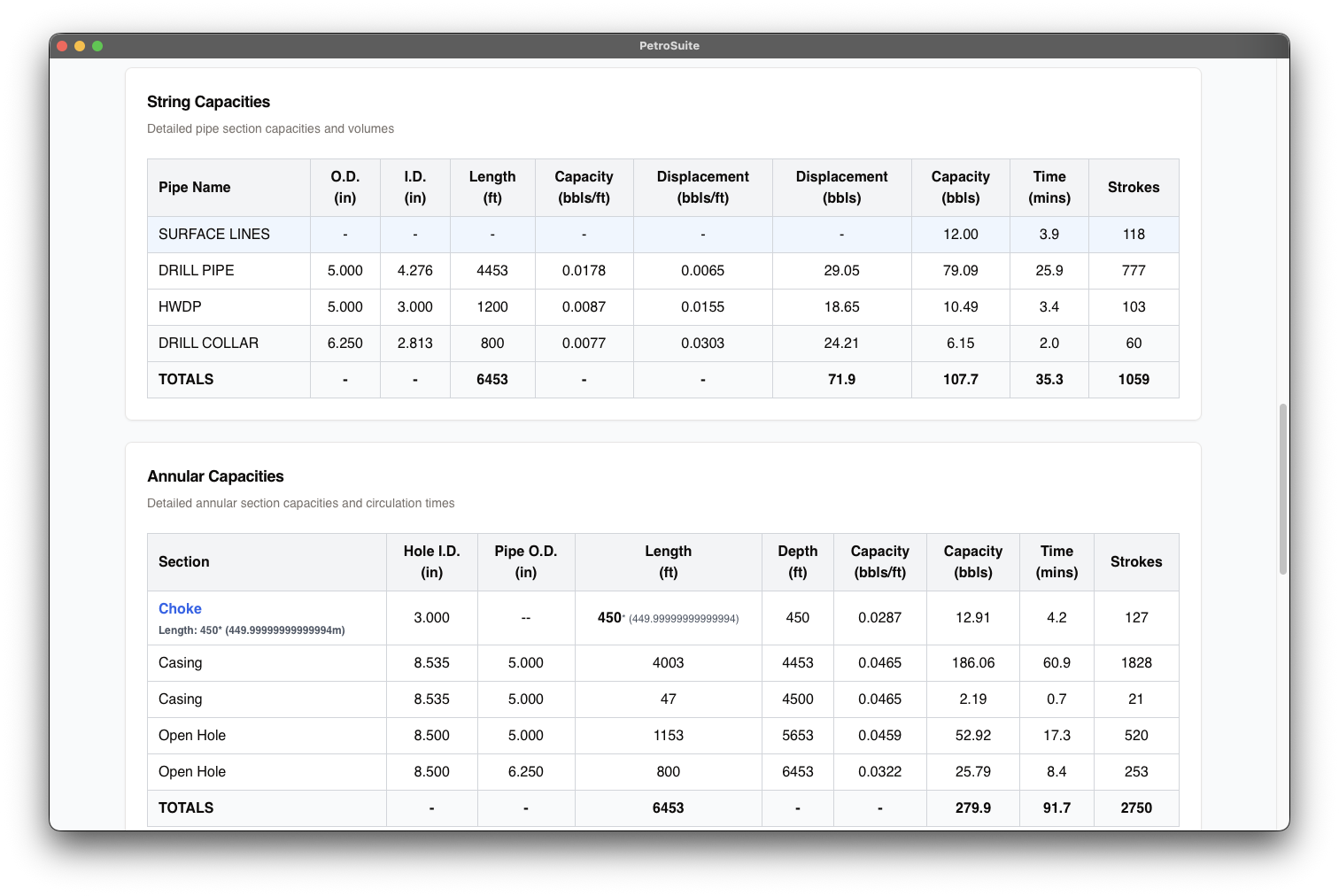Click the Capacity (bbls/ft) column header
Viewport: 1339px width, 896px height.
click(x=584, y=187)
